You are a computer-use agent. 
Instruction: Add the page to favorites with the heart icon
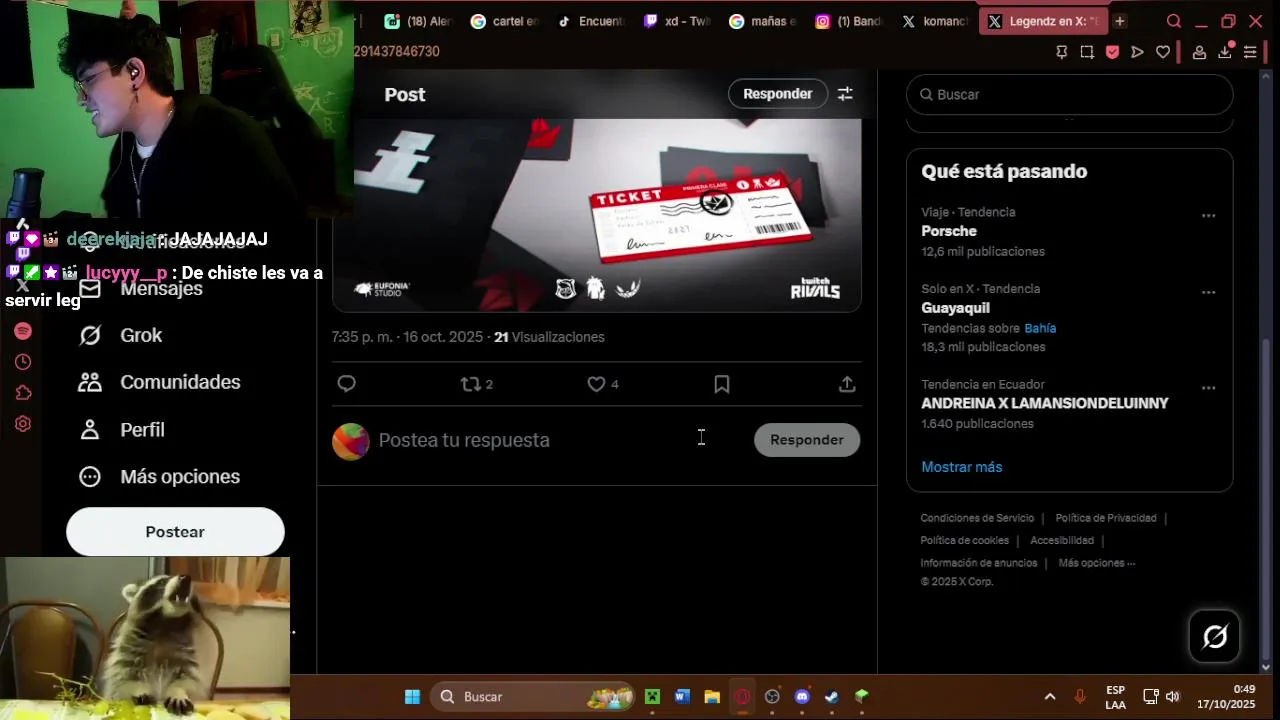[1163, 52]
